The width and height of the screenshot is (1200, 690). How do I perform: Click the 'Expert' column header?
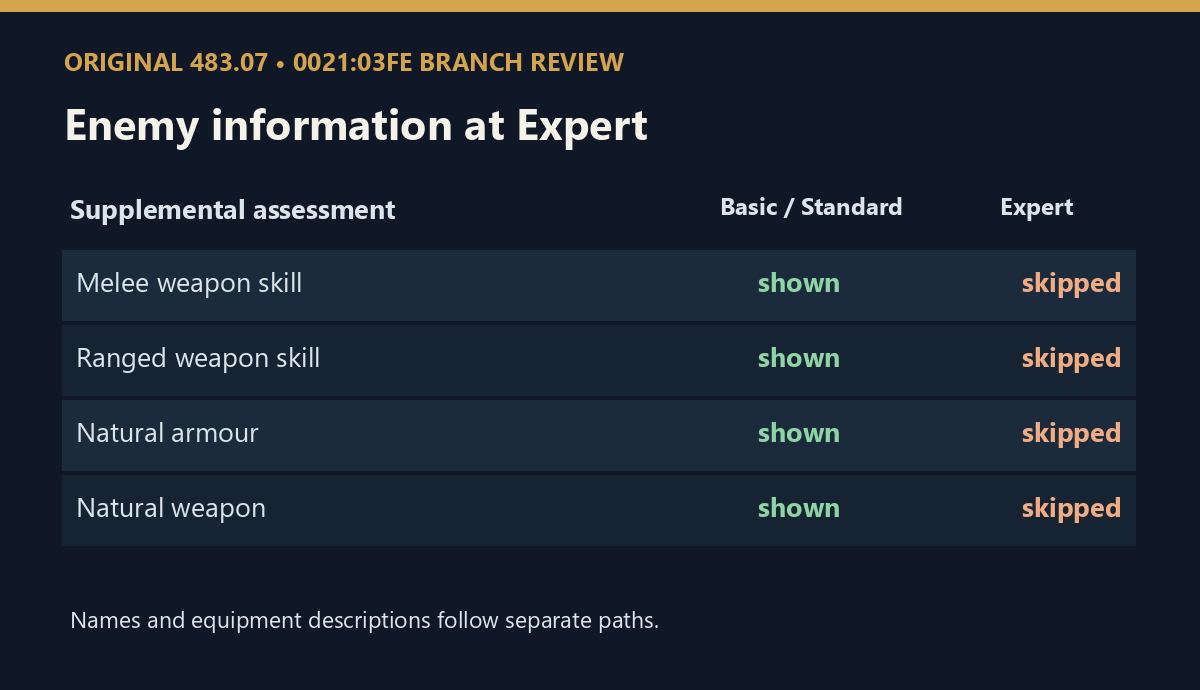tap(1036, 207)
